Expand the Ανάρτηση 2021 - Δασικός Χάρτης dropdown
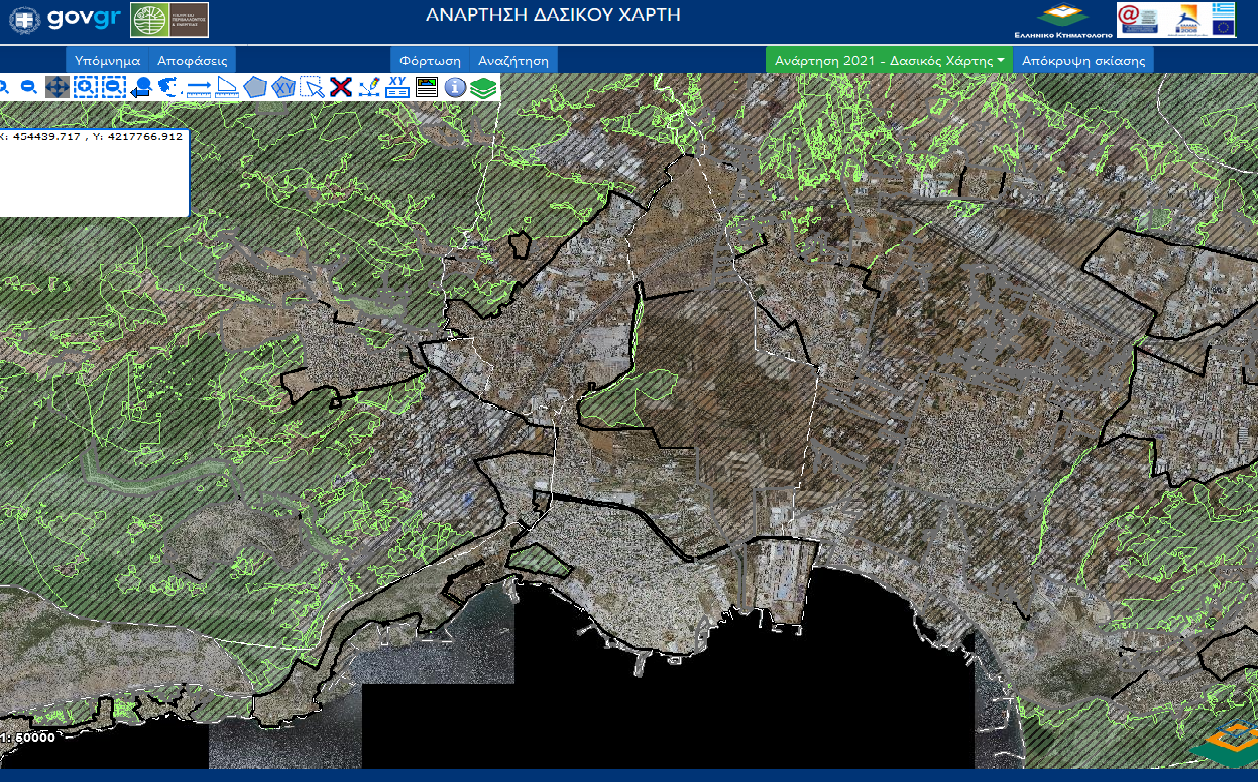The image size is (1258, 782). pyautogui.click(x=889, y=60)
